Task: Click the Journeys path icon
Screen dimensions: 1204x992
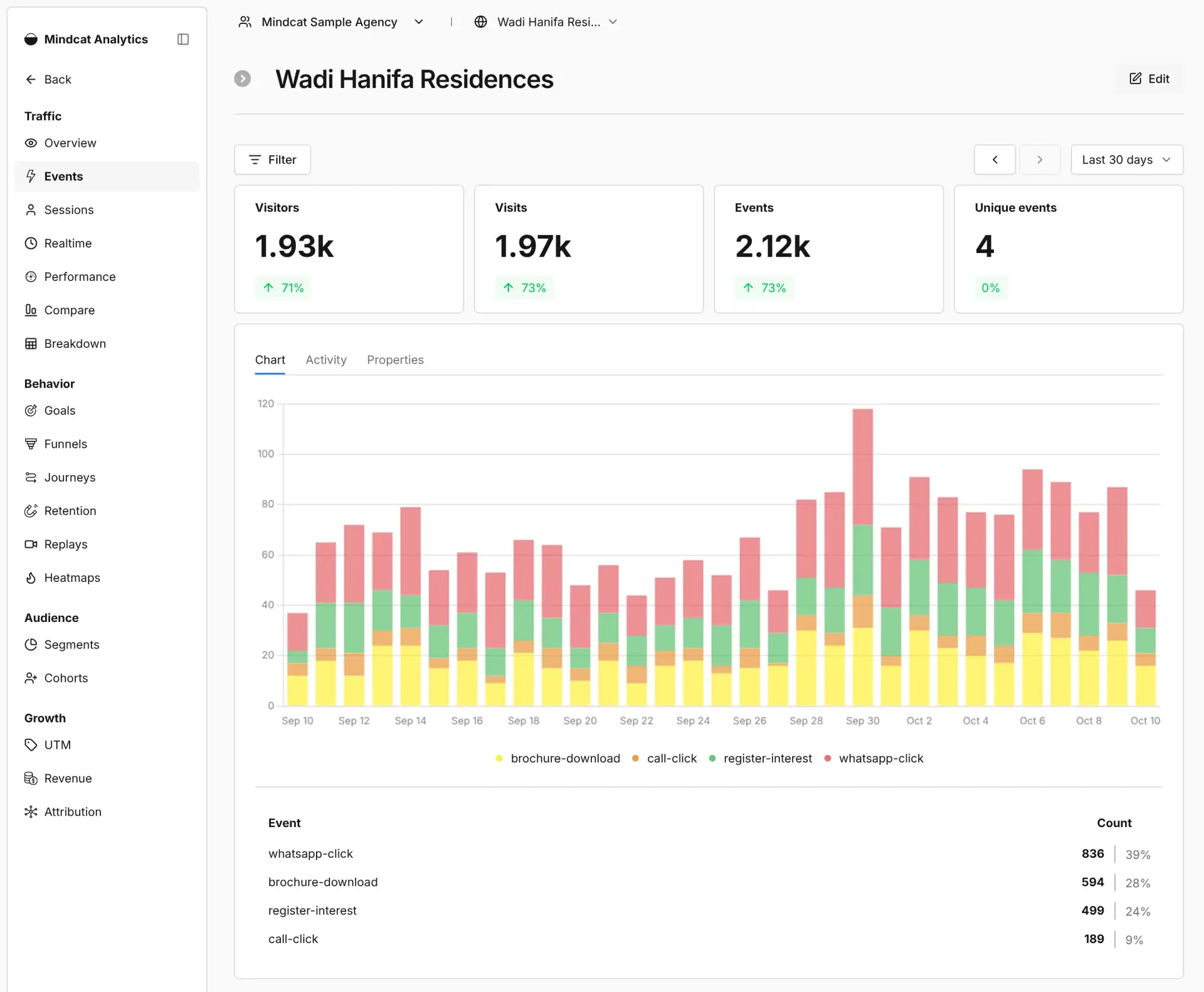Action: tap(31, 477)
